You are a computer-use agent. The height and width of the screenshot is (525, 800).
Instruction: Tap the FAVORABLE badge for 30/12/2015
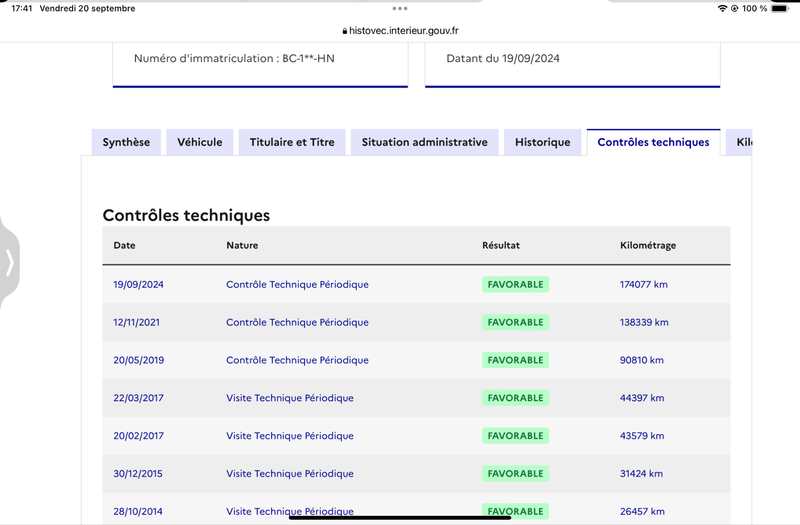pyautogui.click(x=515, y=473)
